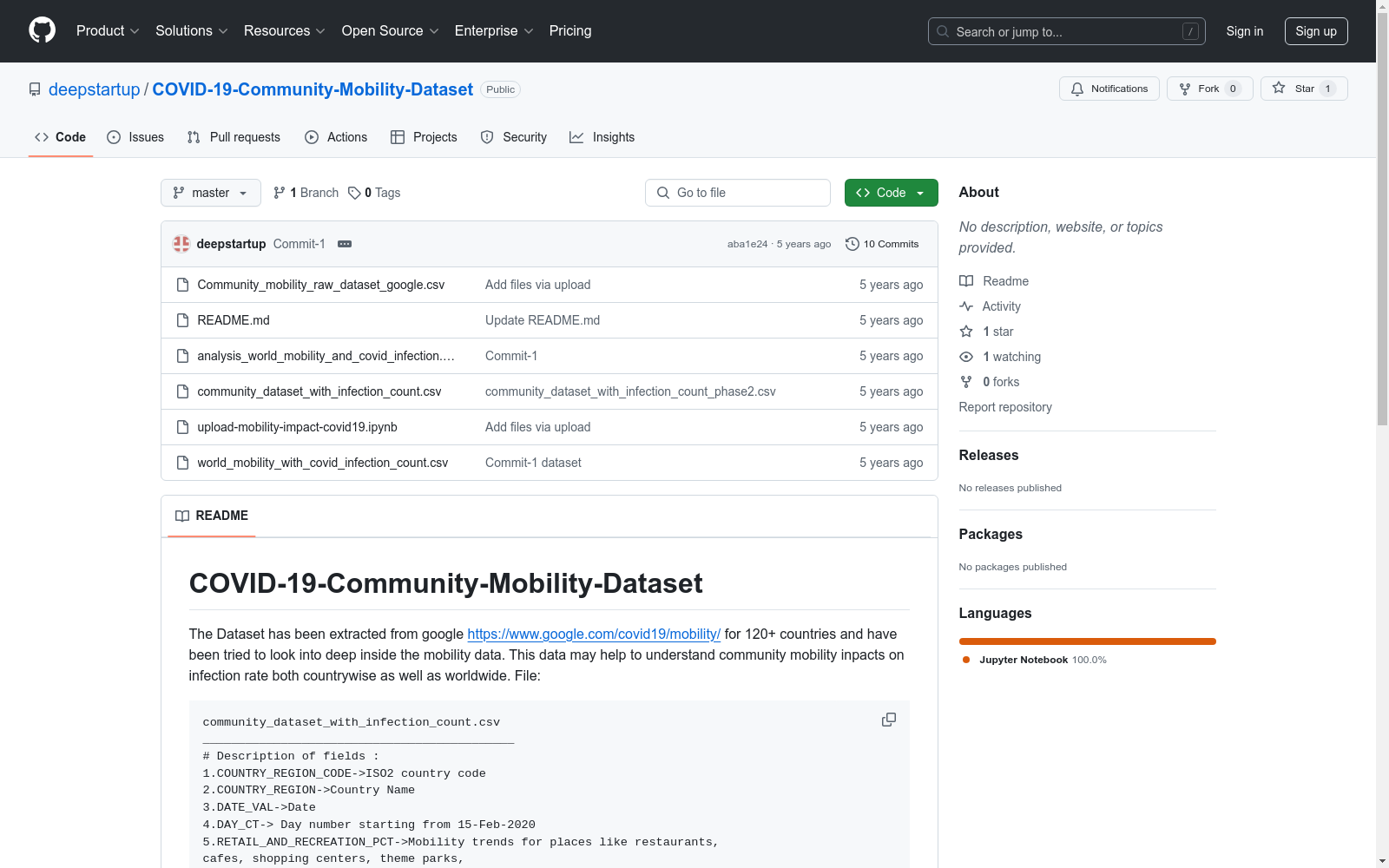Click the Readme book icon in About

(966, 281)
